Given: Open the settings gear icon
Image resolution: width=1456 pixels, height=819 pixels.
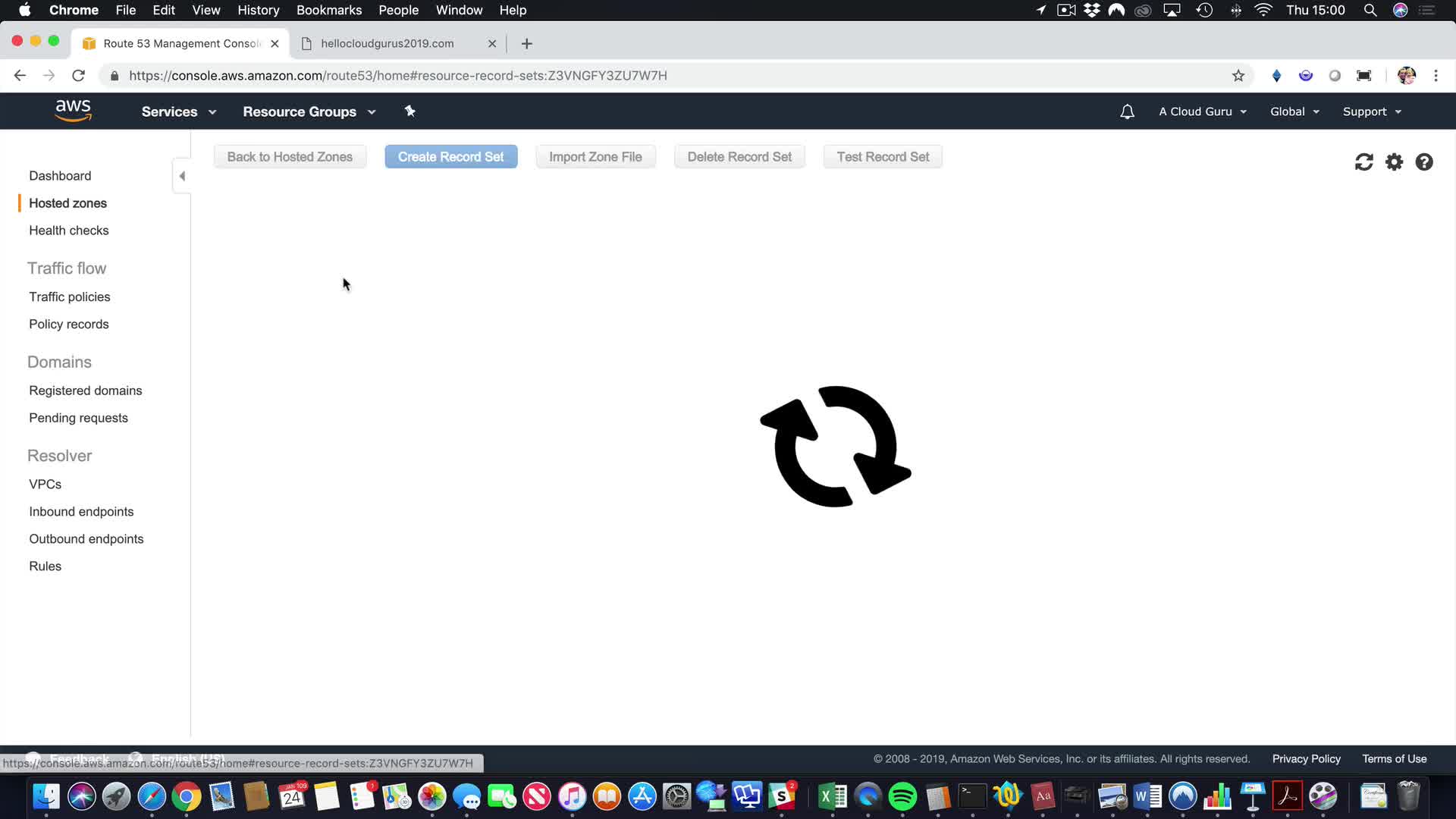Looking at the screenshot, I should point(1394,162).
